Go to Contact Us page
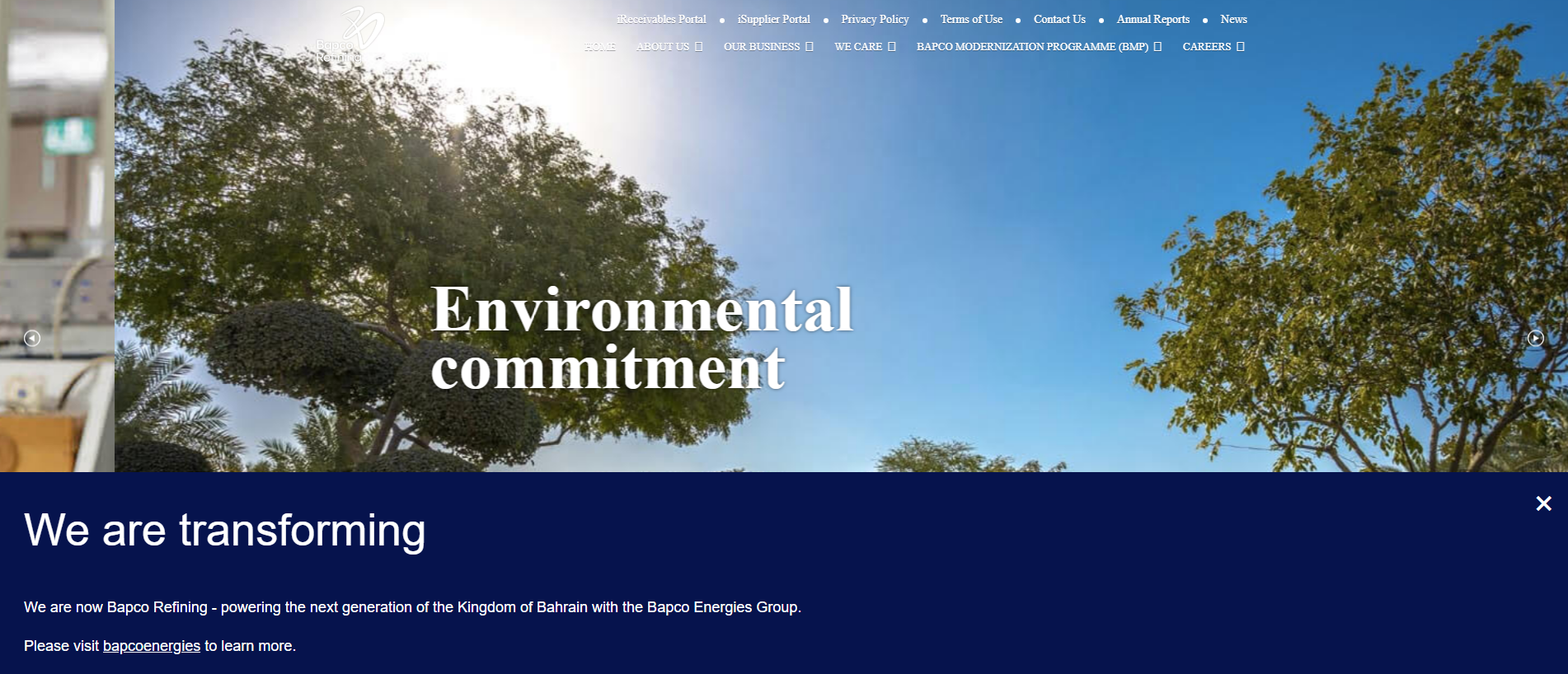The image size is (1568, 674). tap(1059, 19)
